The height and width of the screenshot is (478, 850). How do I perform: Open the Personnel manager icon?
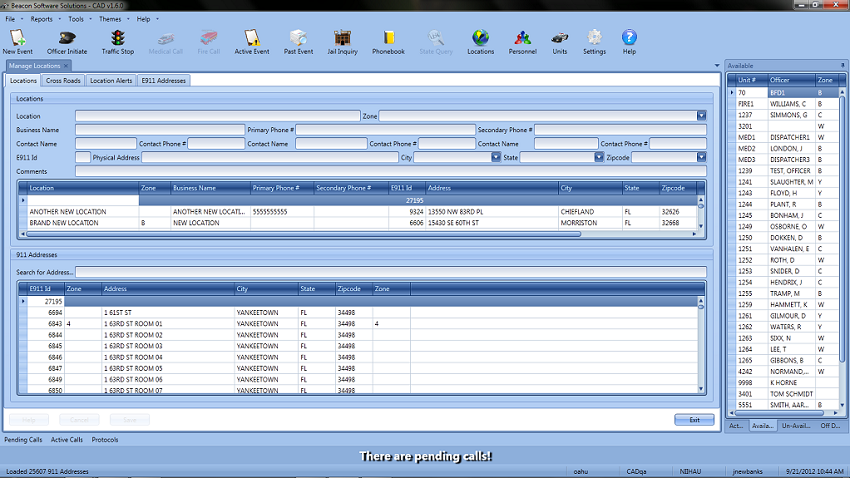pos(521,38)
